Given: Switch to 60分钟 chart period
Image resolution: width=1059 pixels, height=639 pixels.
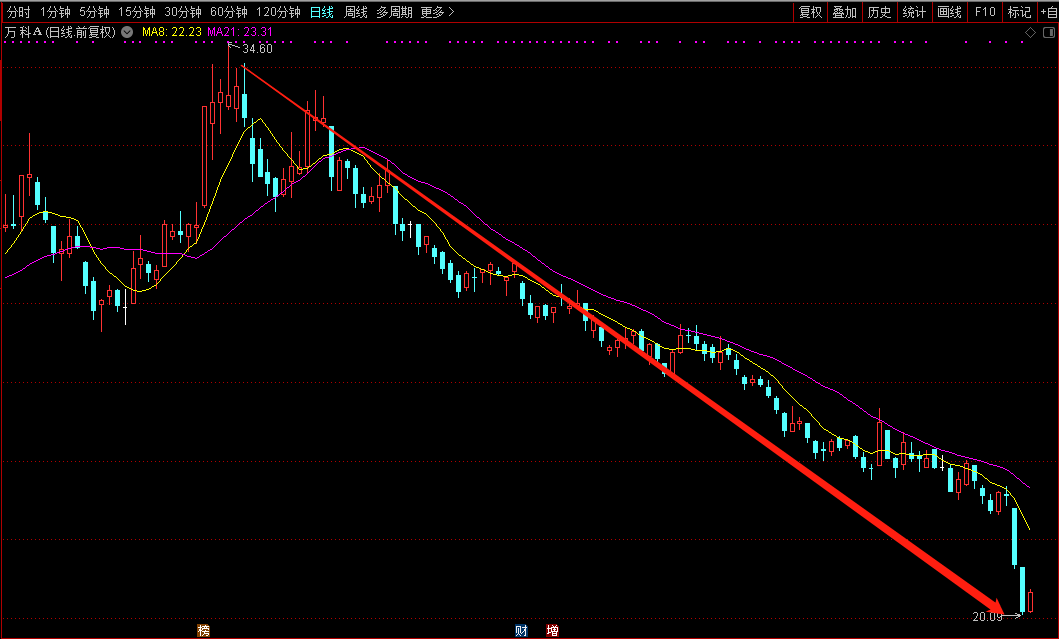Looking at the screenshot, I should coord(229,12).
